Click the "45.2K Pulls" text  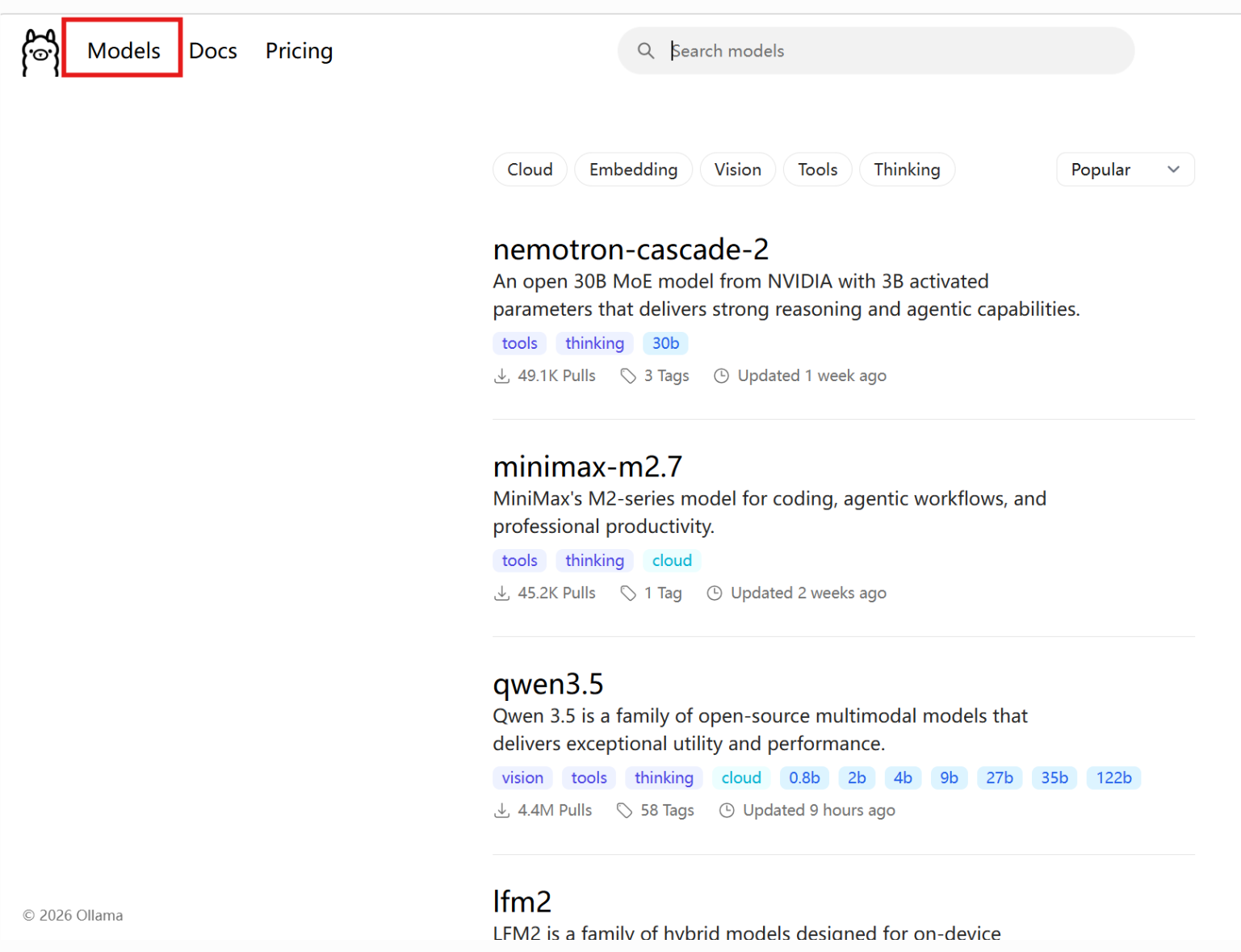click(x=556, y=593)
